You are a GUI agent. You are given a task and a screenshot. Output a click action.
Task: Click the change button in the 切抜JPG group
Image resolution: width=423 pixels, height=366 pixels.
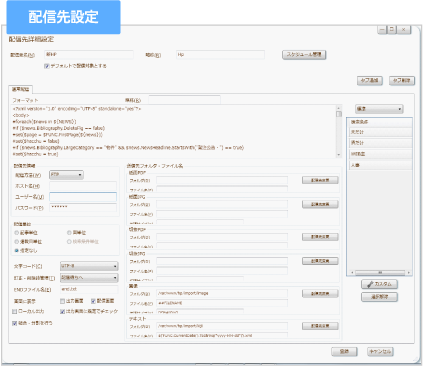(x=320, y=261)
